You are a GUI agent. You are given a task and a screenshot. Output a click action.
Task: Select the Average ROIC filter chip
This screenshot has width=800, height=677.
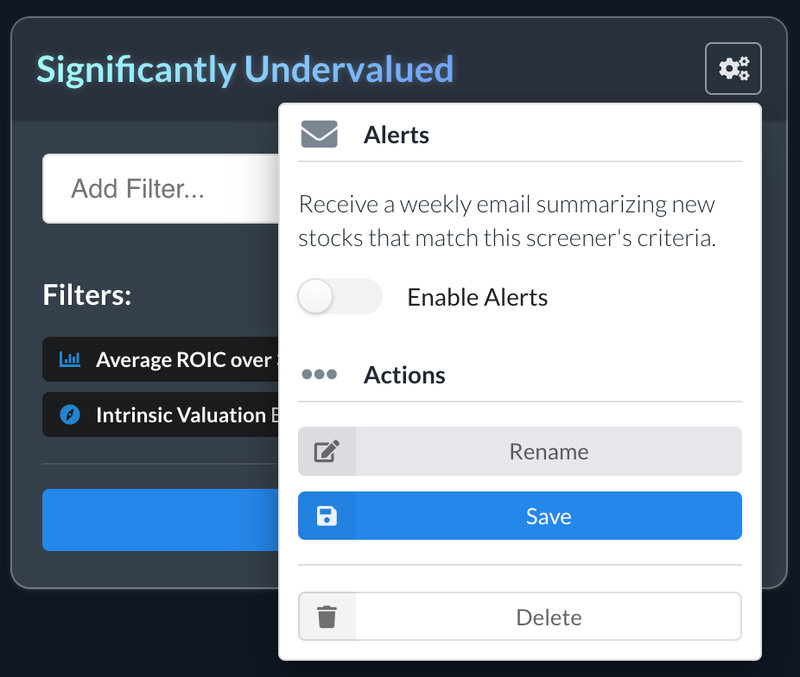[160, 359]
